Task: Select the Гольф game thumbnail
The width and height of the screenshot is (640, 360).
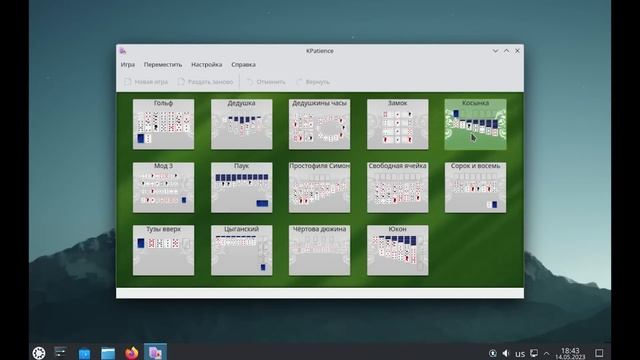Action: coord(163,124)
